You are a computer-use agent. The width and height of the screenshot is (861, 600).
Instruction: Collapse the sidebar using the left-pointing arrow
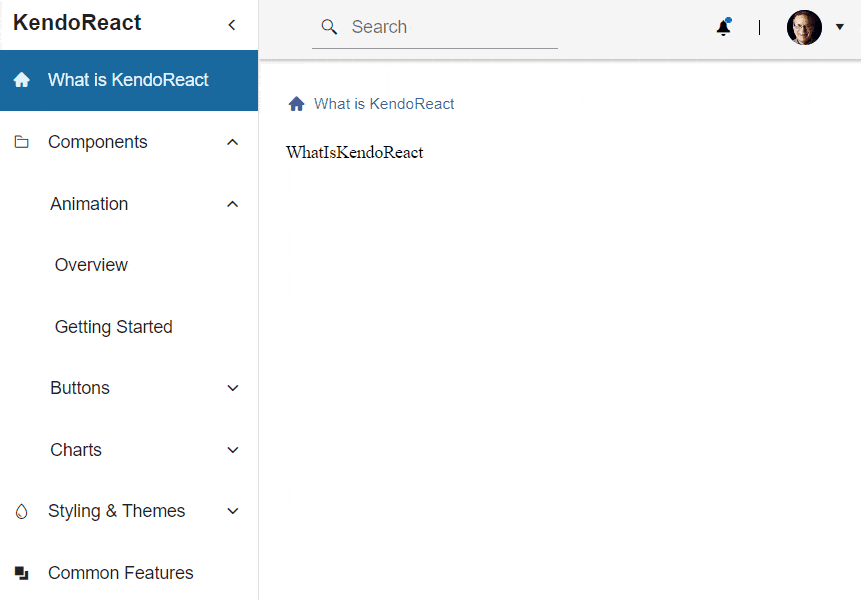[x=231, y=24]
